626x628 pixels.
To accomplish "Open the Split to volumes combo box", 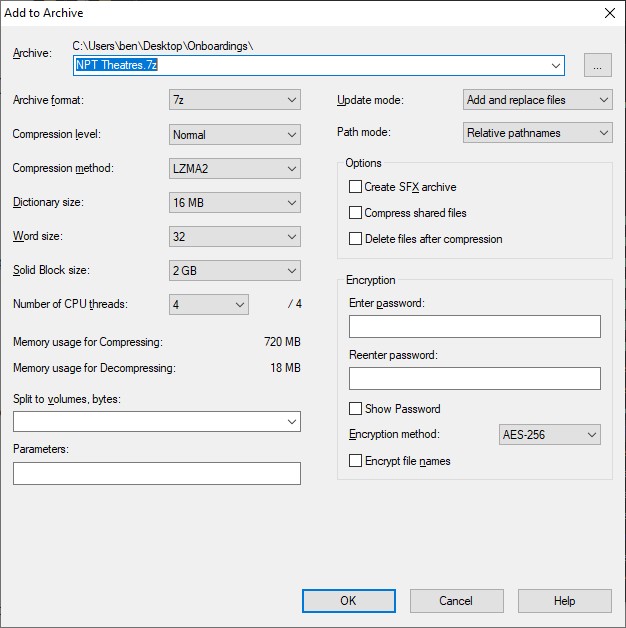I will pyautogui.click(x=157, y=421).
